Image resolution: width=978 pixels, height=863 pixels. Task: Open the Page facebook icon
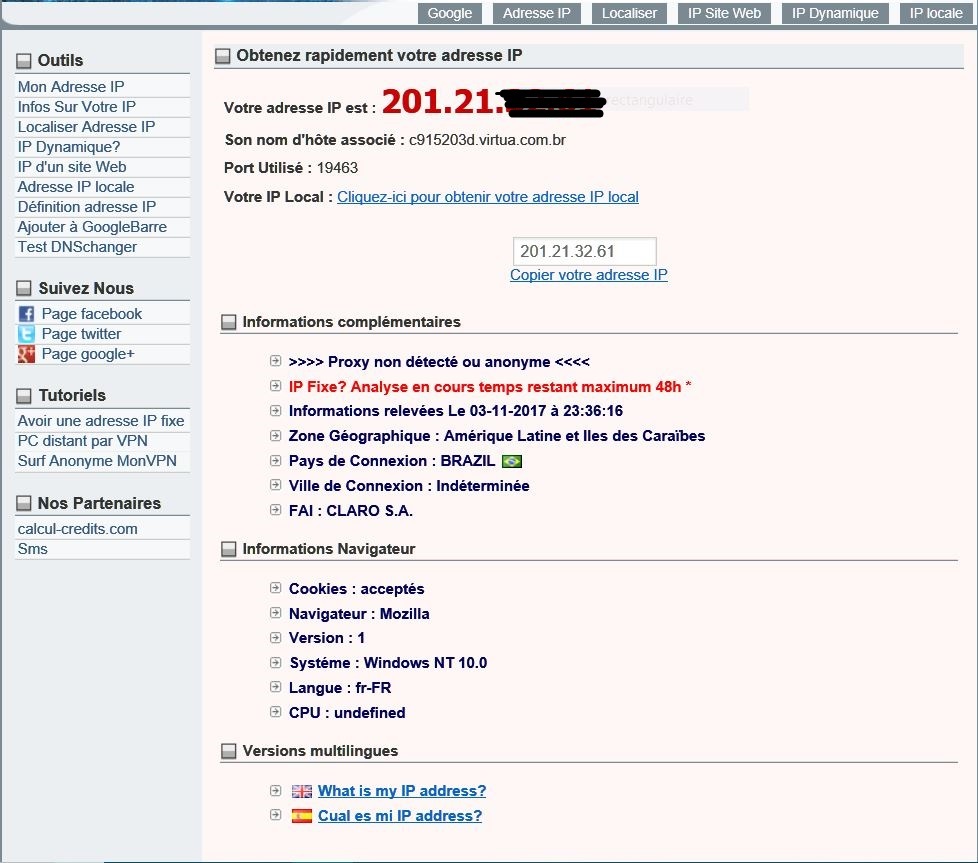pos(26,312)
